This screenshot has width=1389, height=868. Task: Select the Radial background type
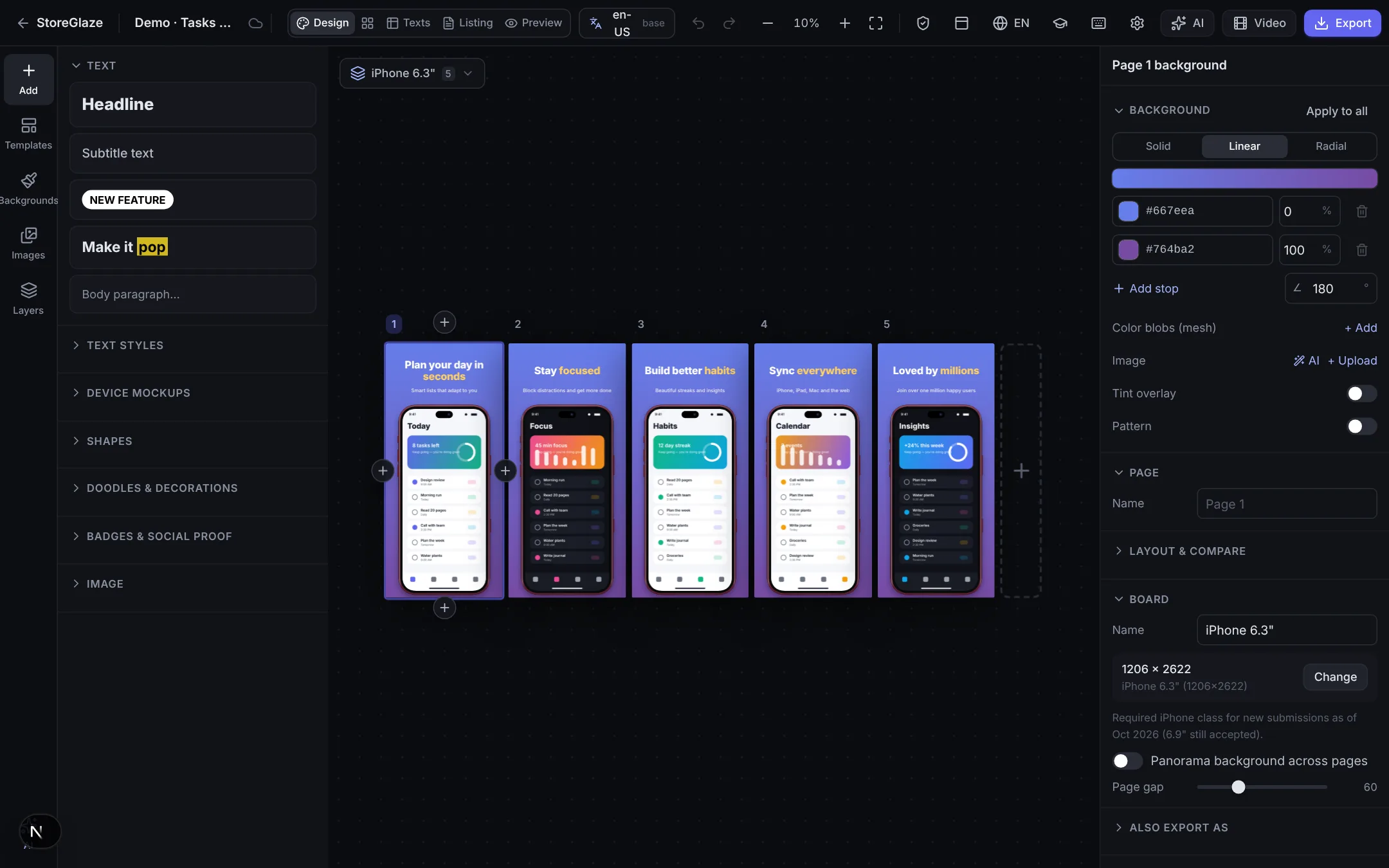tap(1330, 146)
